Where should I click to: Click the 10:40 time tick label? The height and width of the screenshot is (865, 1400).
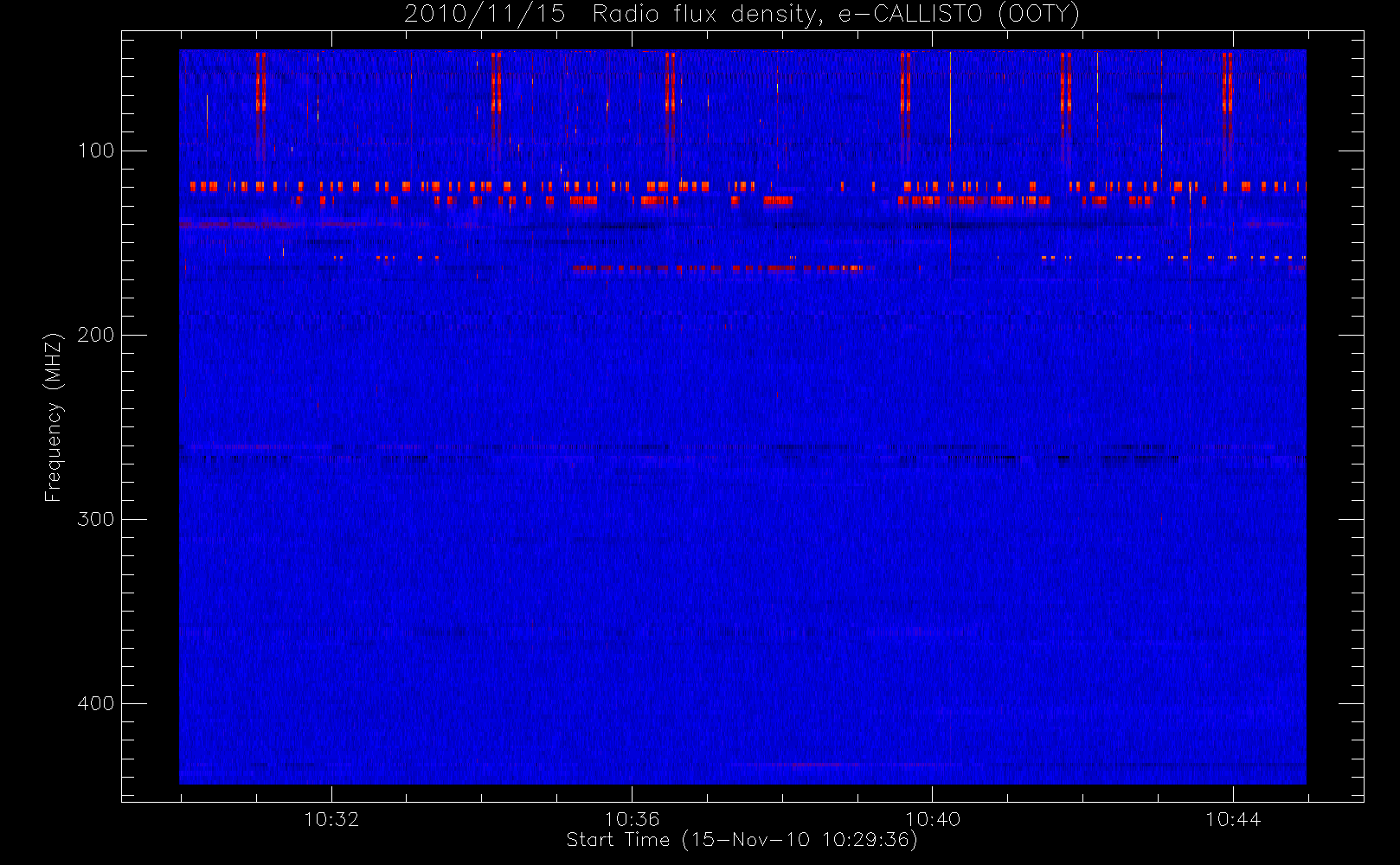point(933,819)
